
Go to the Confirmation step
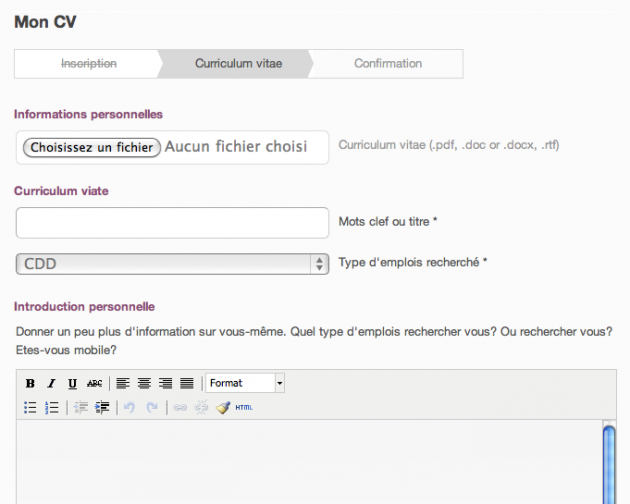(x=388, y=64)
